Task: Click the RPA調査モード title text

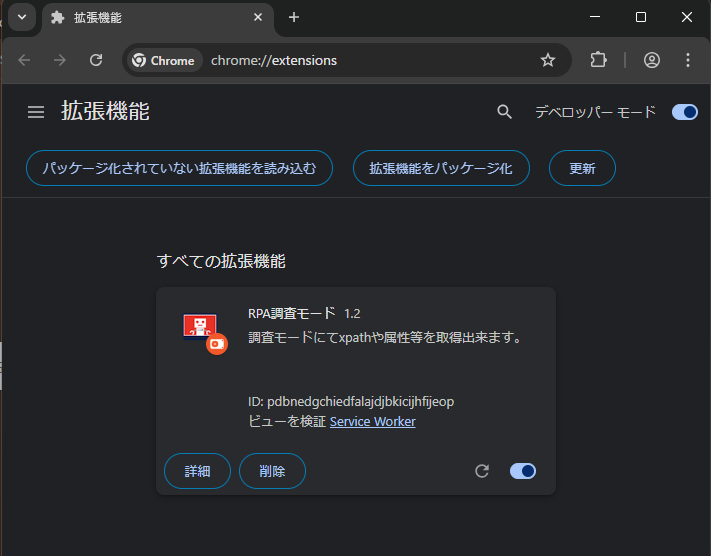Action: point(292,313)
